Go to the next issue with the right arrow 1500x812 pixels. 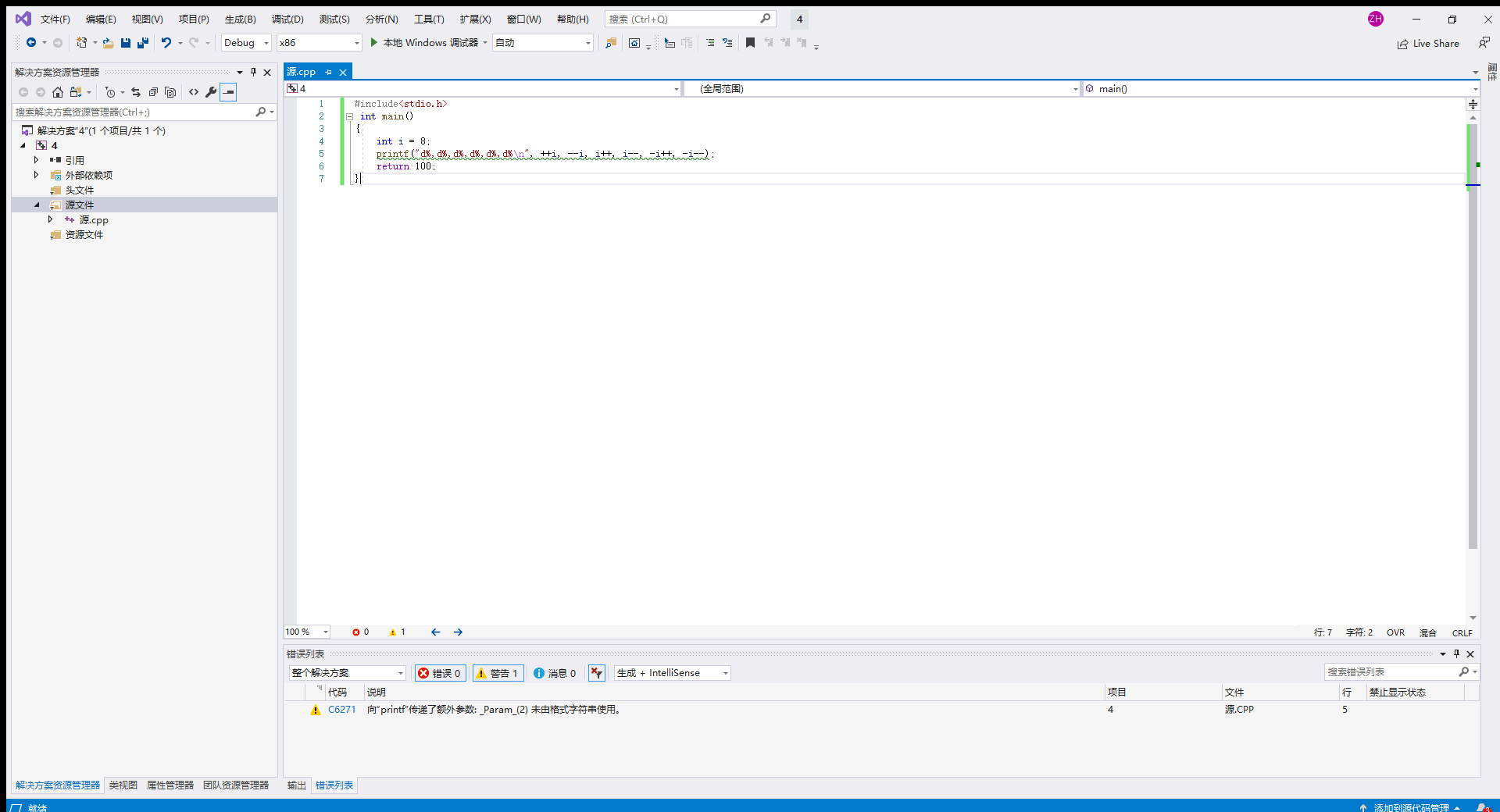point(459,632)
